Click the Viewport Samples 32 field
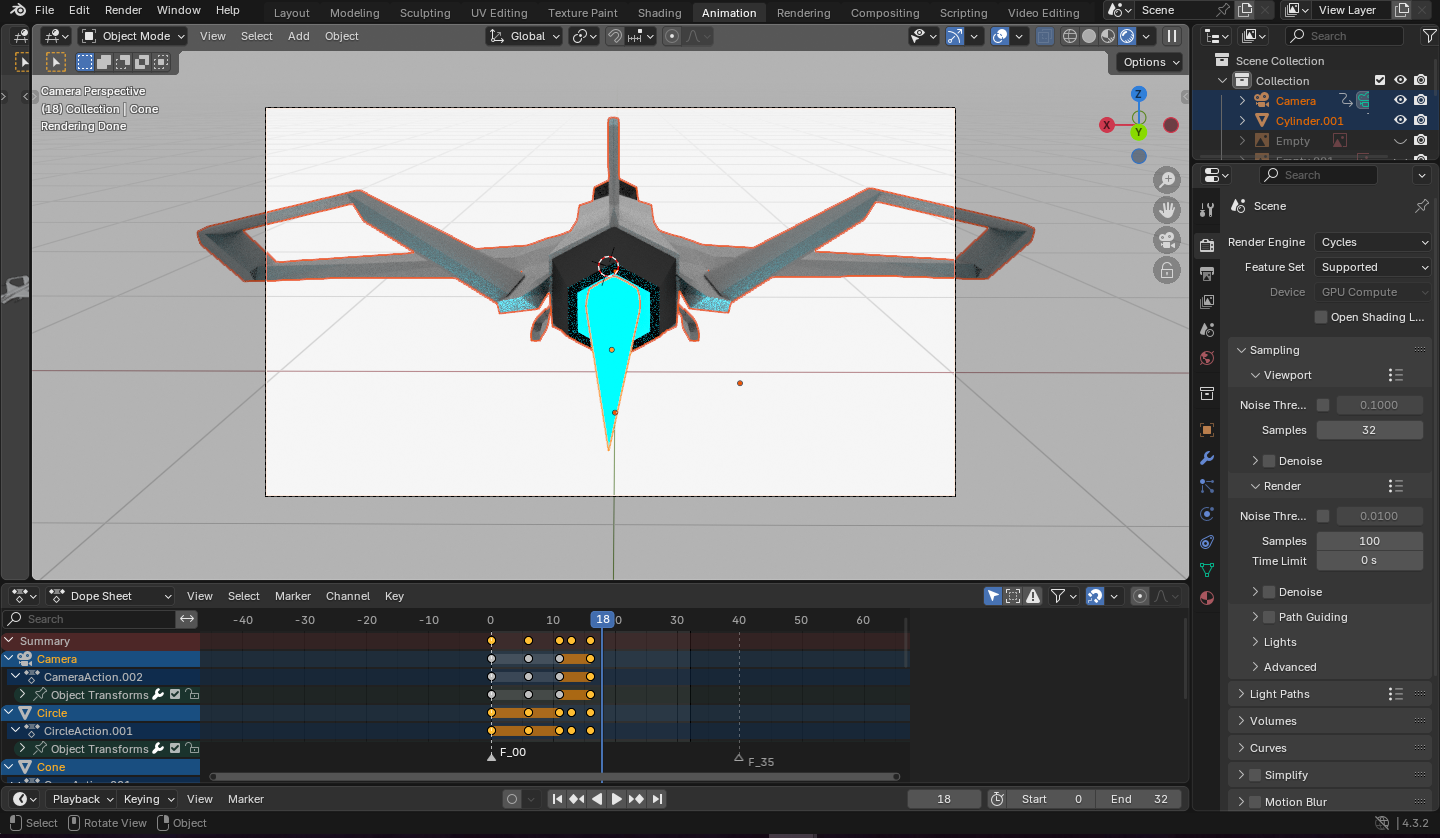1440x838 pixels. 1369,430
